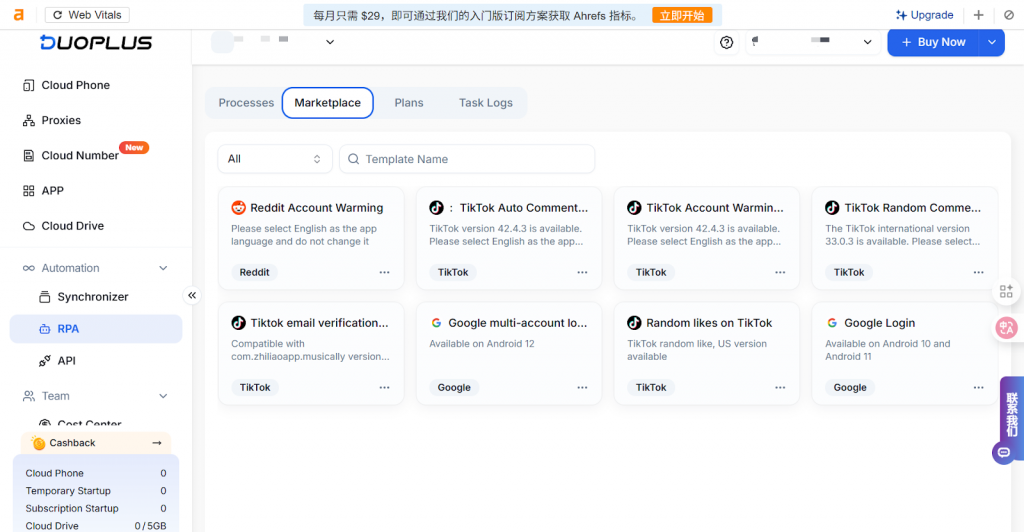
Task: Open more options on Google Login card
Action: click(x=978, y=387)
